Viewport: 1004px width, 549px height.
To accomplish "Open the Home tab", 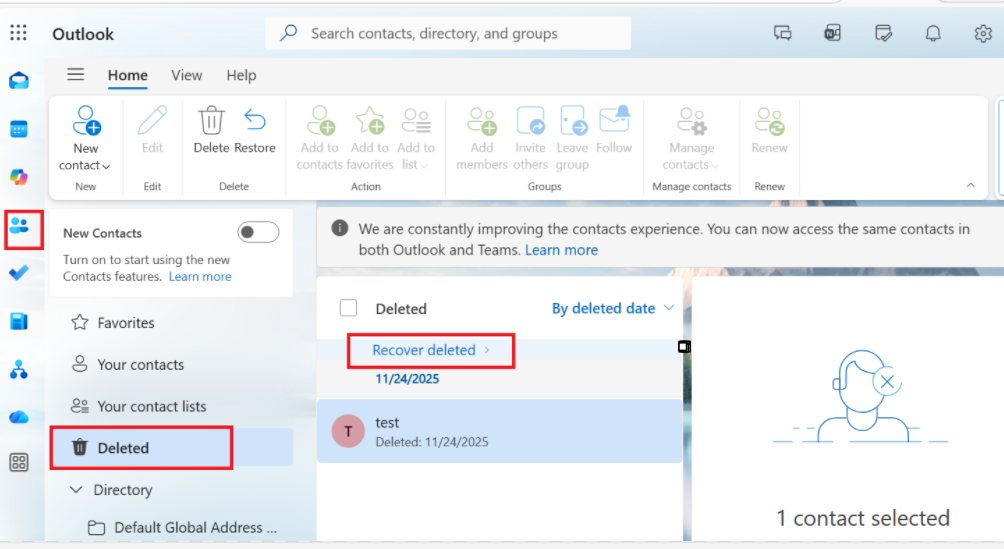I will click(127, 75).
